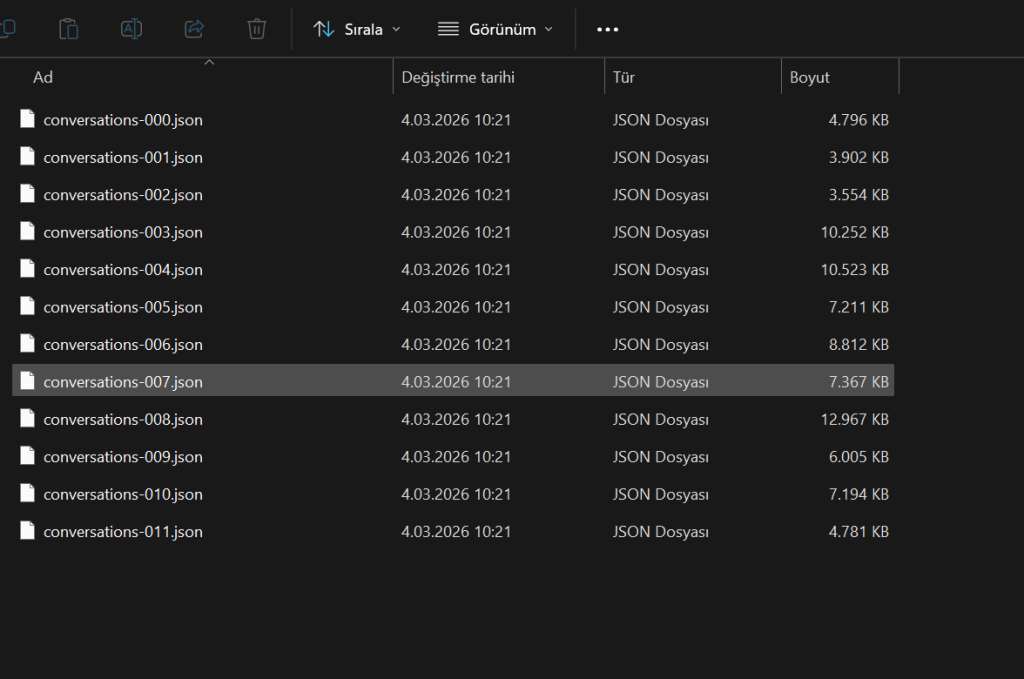This screenshot has width=1024, height=679.
Task: Sort by Ad column header
Action: click(42, 77)
